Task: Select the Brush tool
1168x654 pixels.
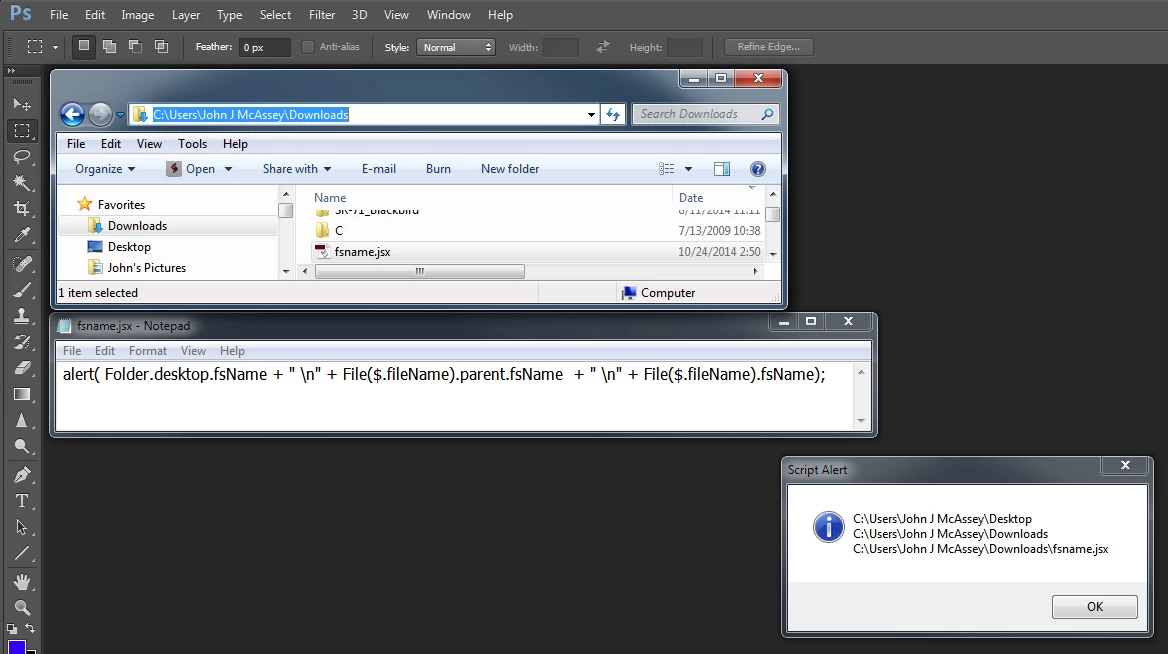Action: pyautogui.click(x=22, y=290)
